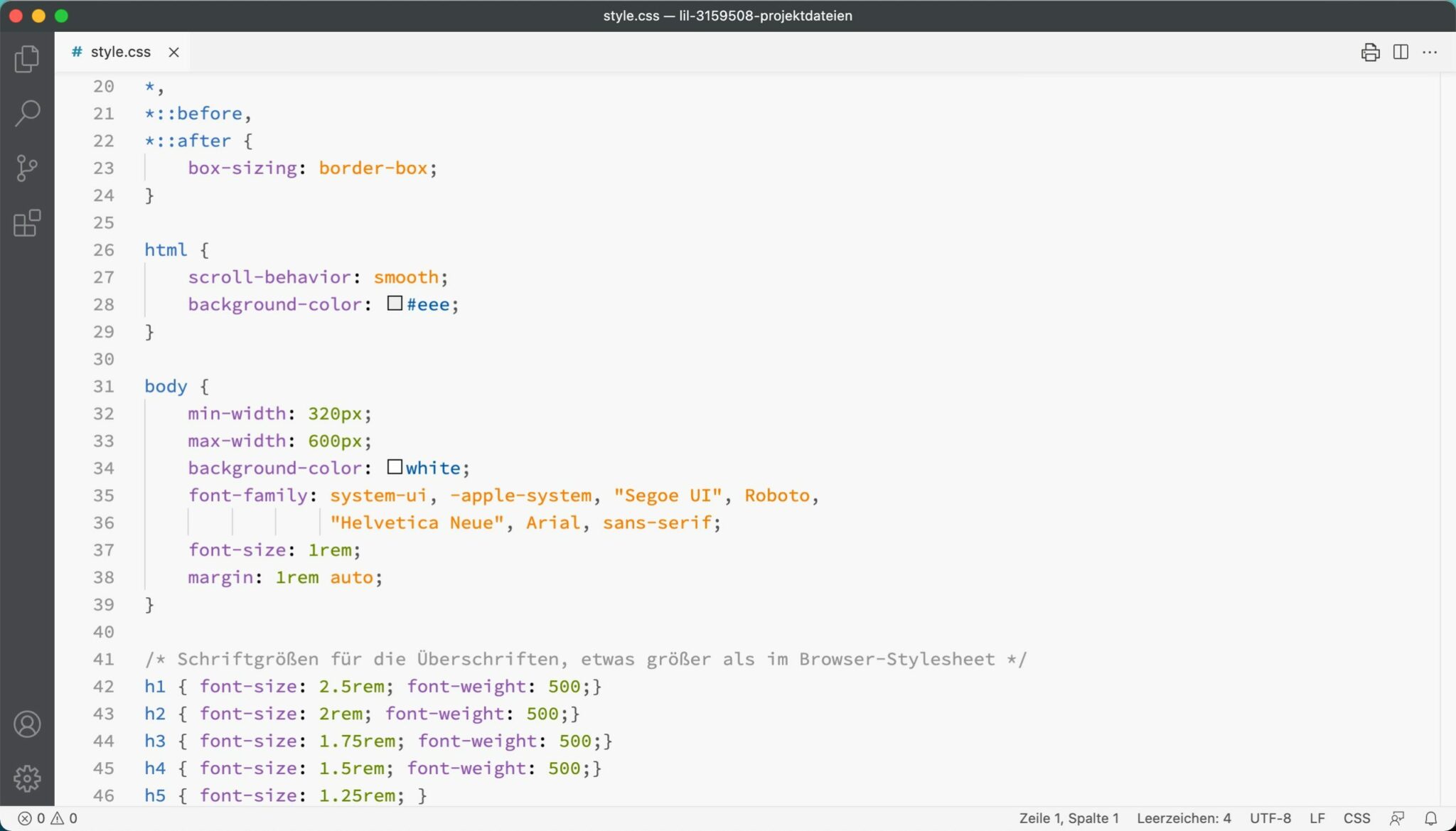Screen dimensions: 1456x831
Task: Open the Explorer view in the activity bar
Action: [27, 59]
